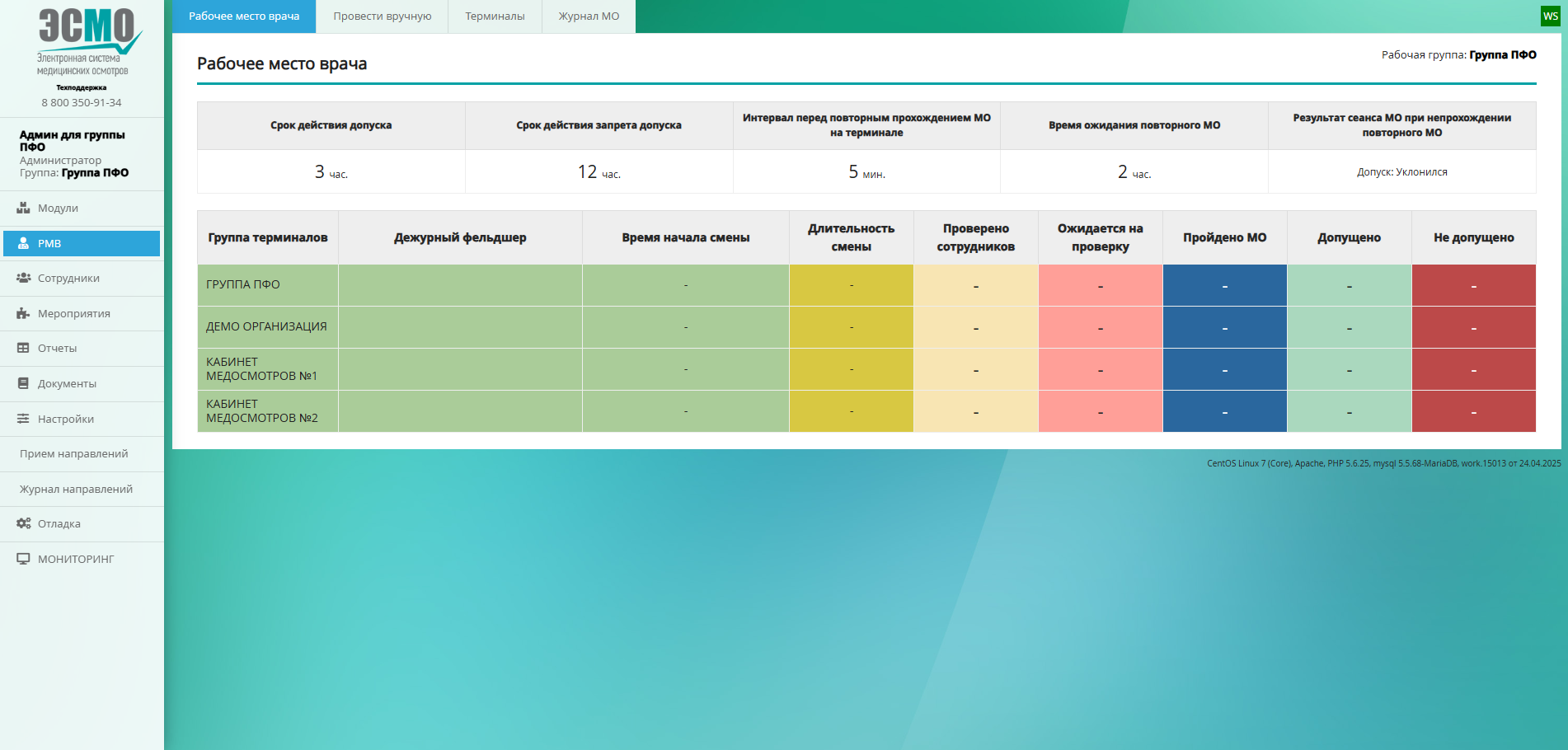The height and width of the screenshot is (750, 1568).
Task: Click the Модули sidebar icon
Action: [23, 209]
